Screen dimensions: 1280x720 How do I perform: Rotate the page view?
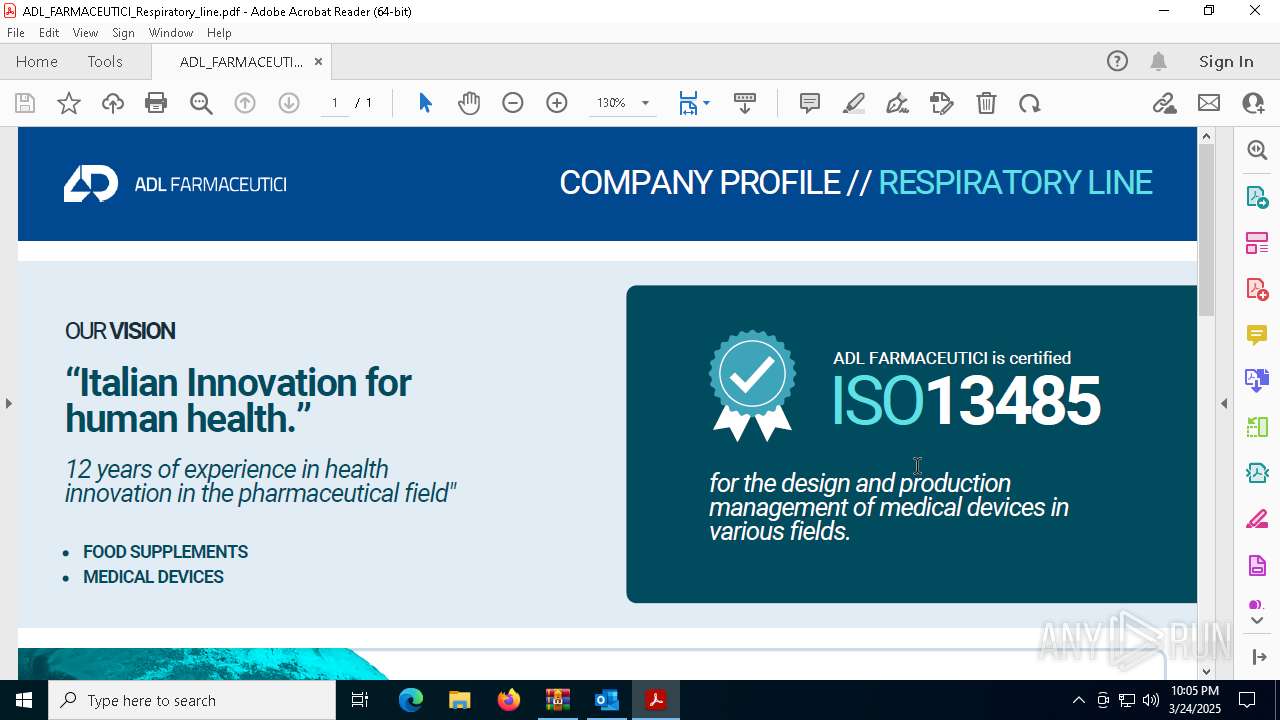point(1030,103)
